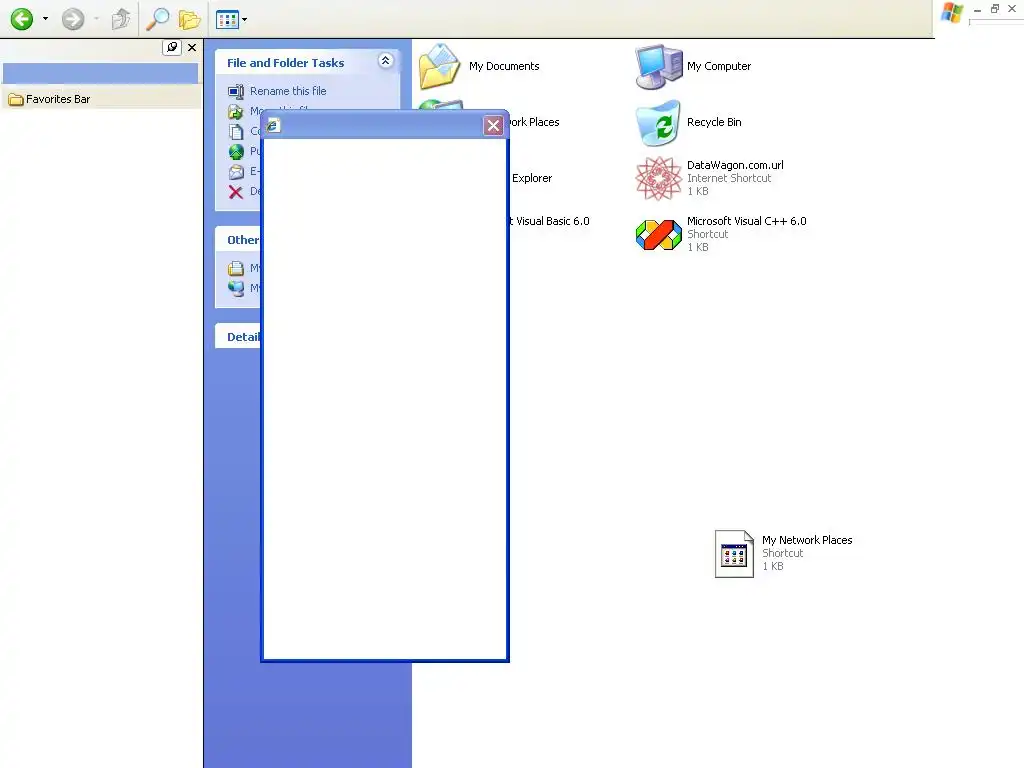Pin the Favorites side pane
The image size is (1024, 768).
tap(172, 47)
